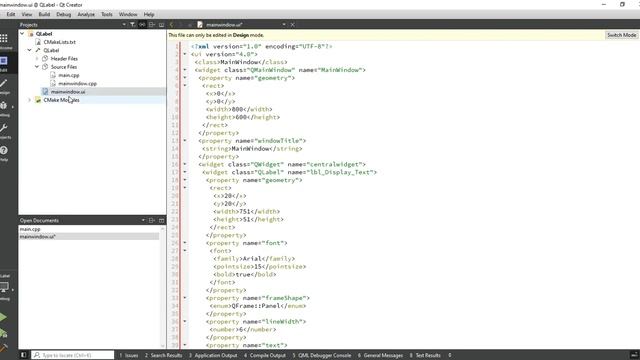The width and height of the screenshot is (640, 360).
Task: Open the Help menu
Action: [149, 14]
